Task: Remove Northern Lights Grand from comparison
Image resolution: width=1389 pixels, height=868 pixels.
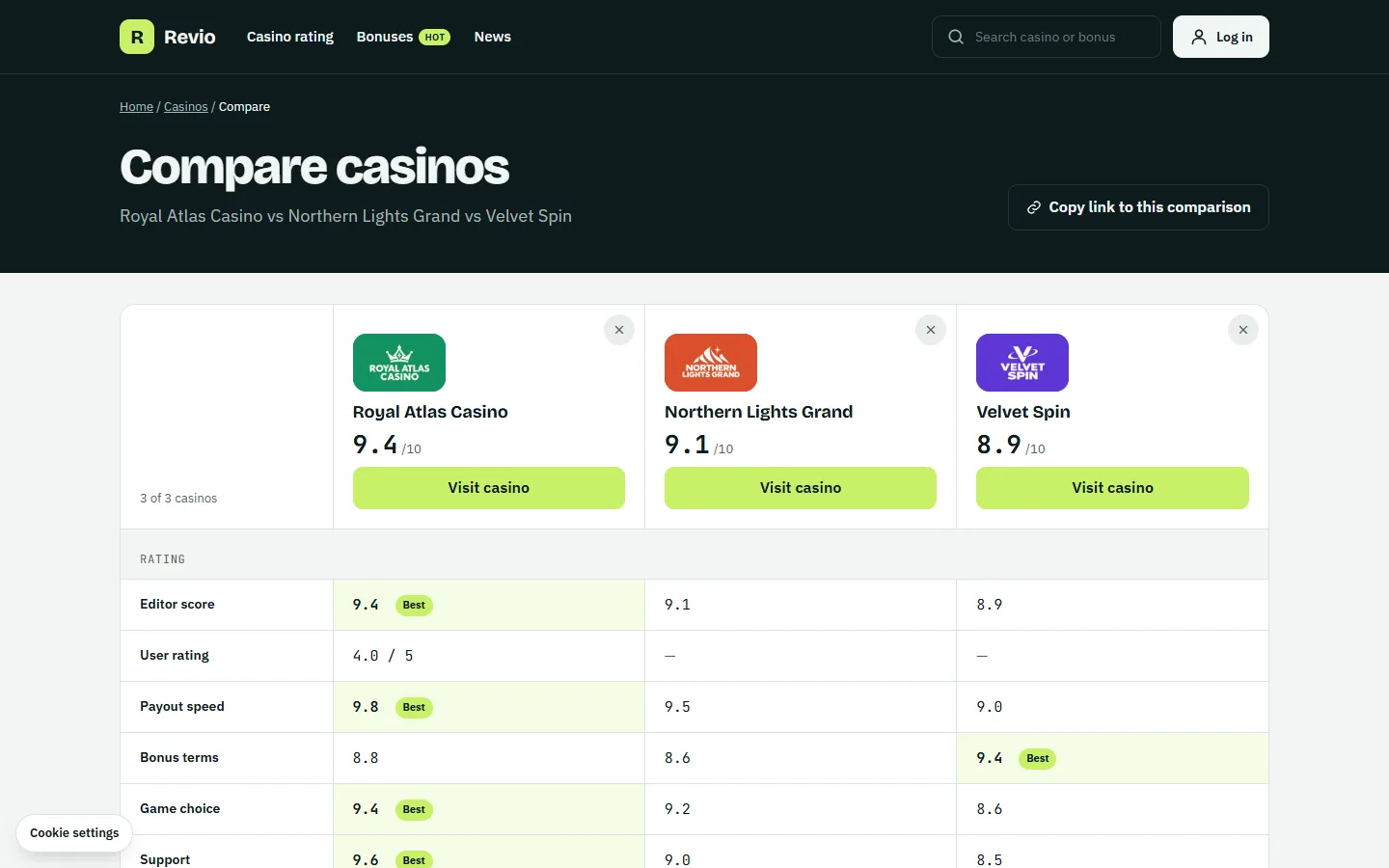Action: click(931, 330)
